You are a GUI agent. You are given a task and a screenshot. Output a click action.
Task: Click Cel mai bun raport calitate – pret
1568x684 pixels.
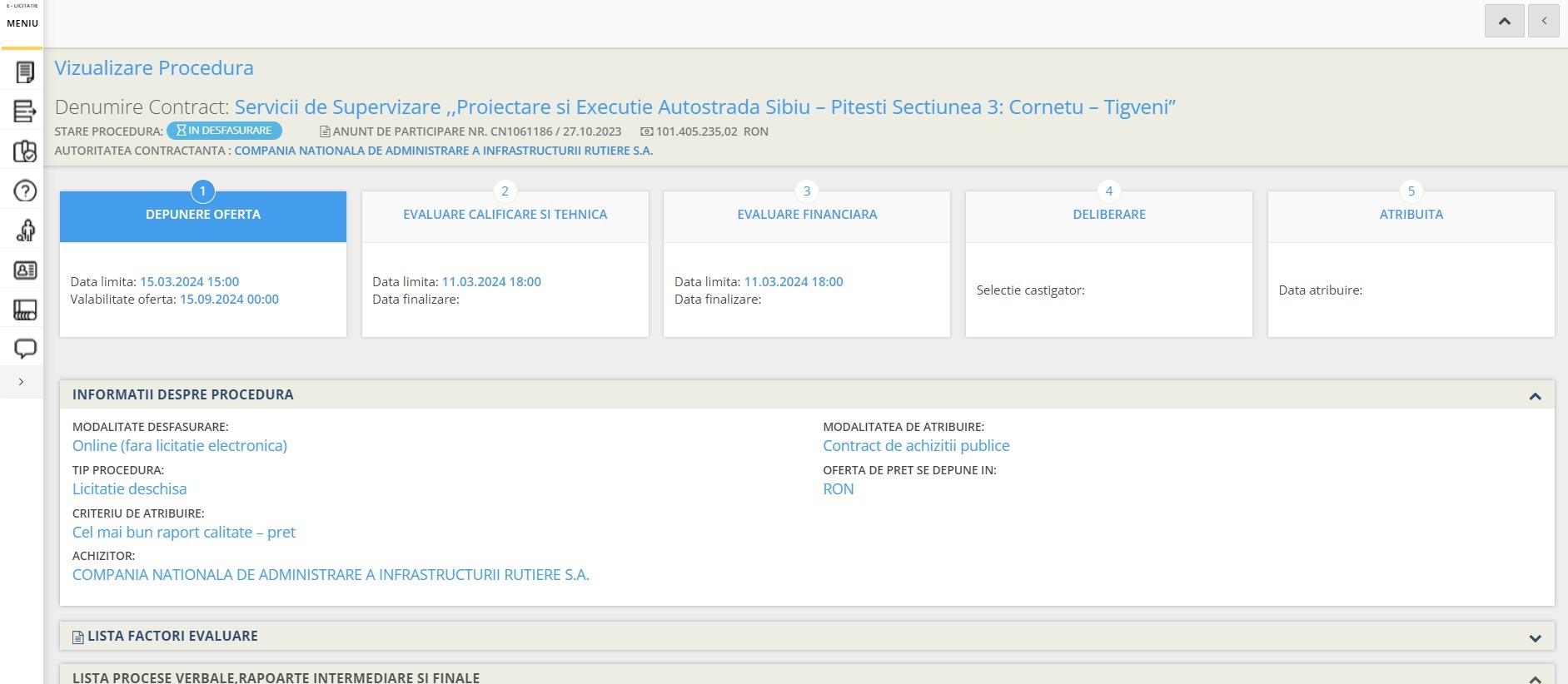click(x=184, y=533)
